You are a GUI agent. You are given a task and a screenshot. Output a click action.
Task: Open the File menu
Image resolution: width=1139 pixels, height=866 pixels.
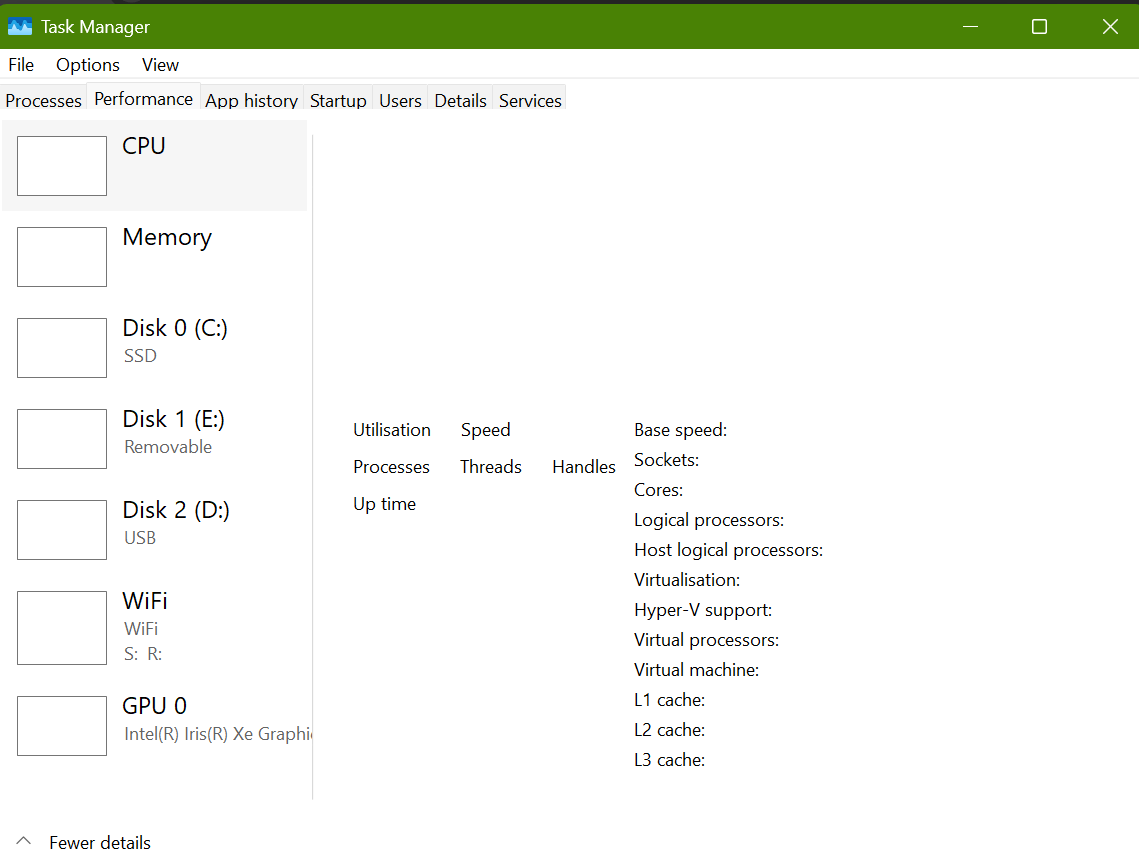click(x=21, y=65)
